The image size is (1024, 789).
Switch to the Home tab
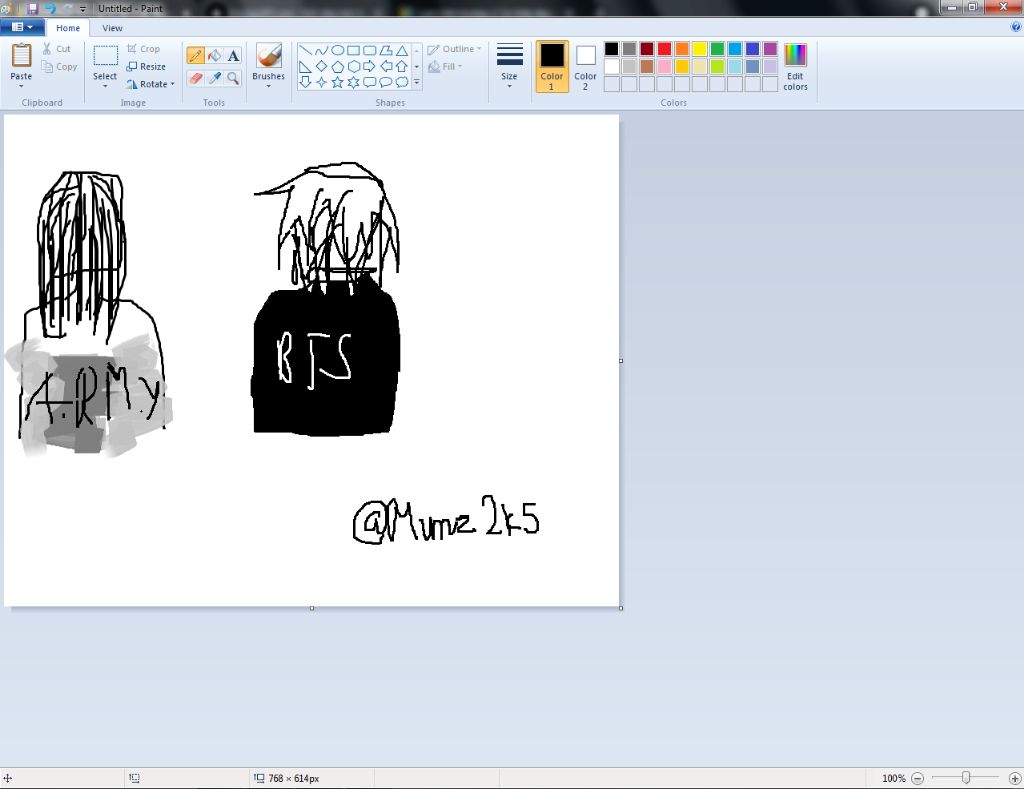68,28
